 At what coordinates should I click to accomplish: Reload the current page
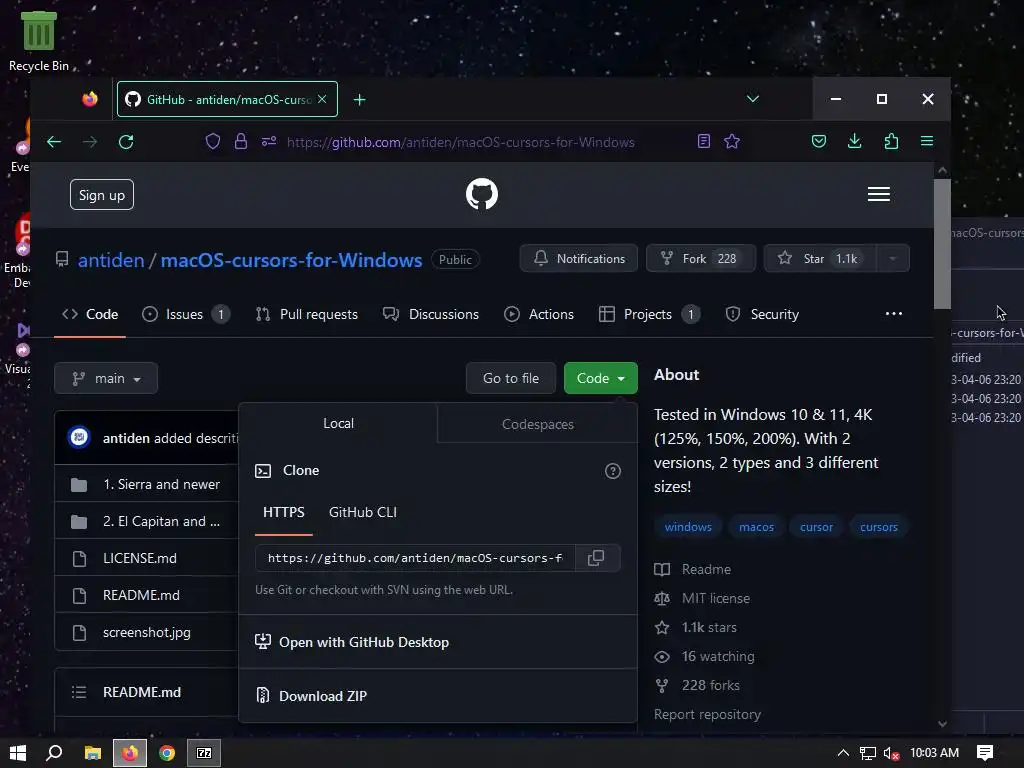tap(126, 142)
